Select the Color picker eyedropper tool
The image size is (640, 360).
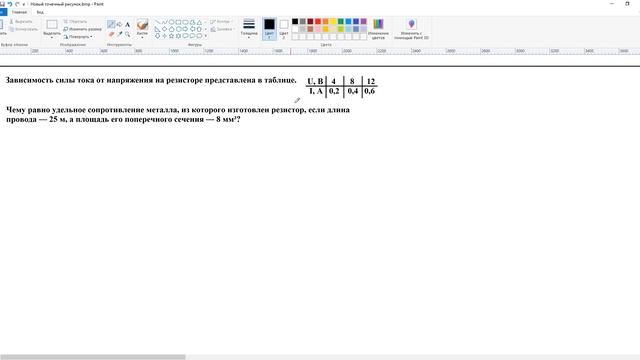(x=120, y=34)
